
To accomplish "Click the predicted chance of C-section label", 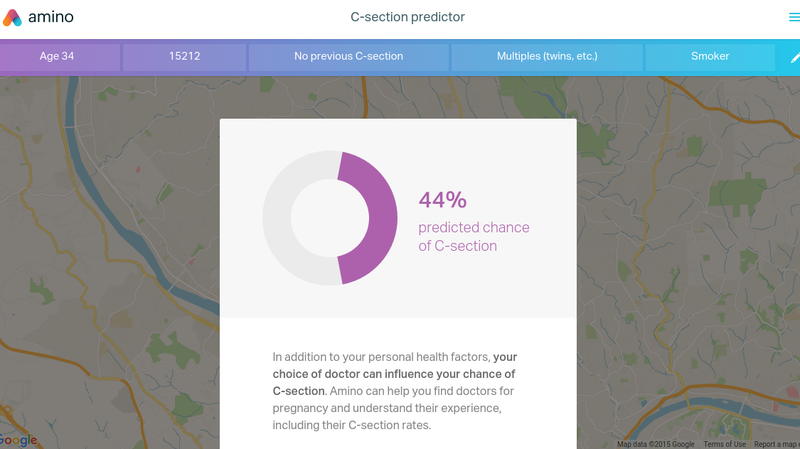I will [473, 237].
